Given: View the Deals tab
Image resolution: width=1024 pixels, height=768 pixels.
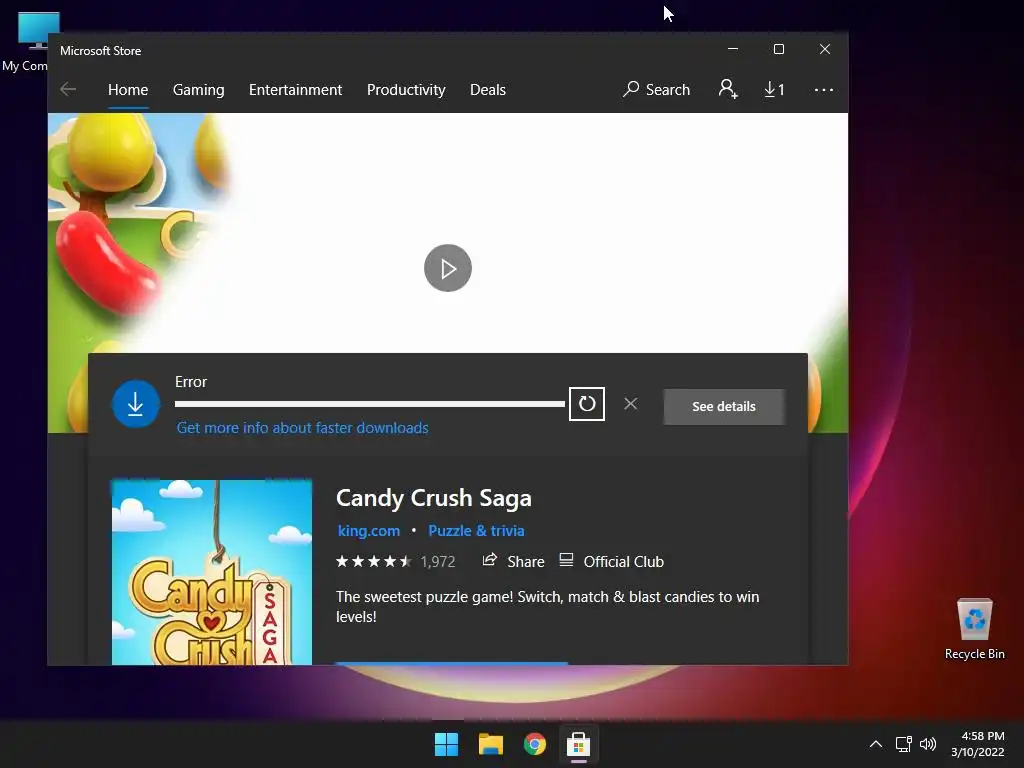Looking at the screenshot, I should (488, 89).
